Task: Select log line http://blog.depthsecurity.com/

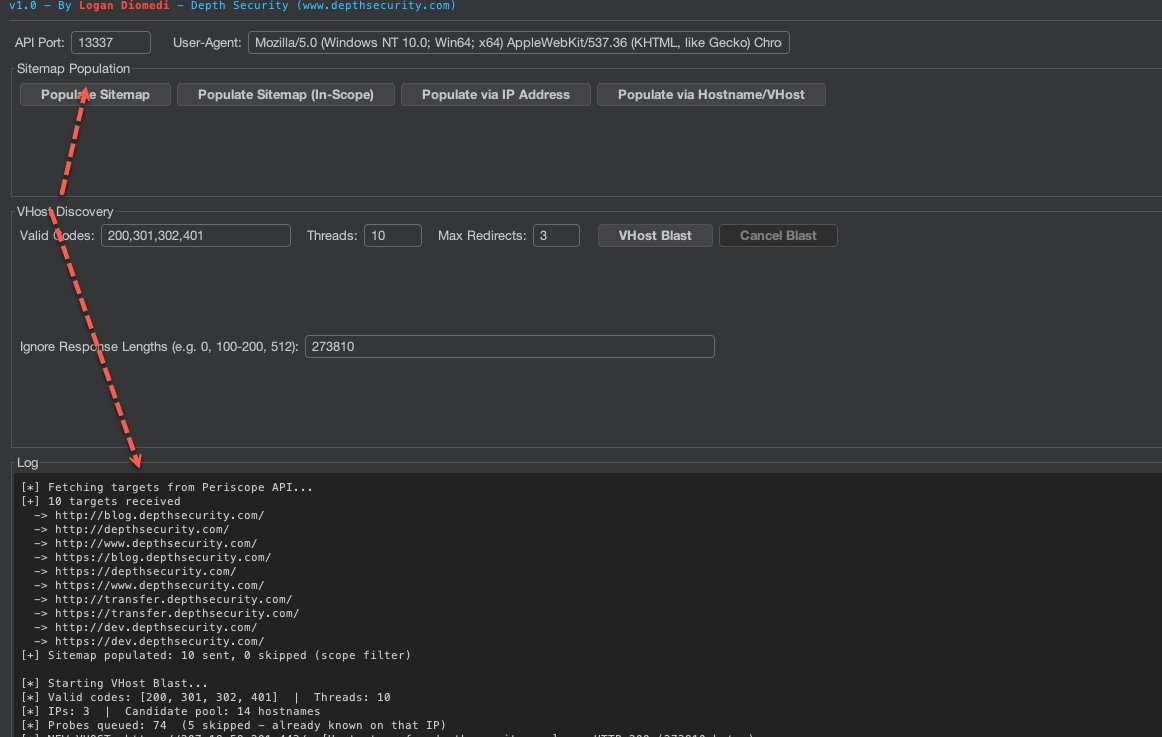Action: click(x=159, y=516)
